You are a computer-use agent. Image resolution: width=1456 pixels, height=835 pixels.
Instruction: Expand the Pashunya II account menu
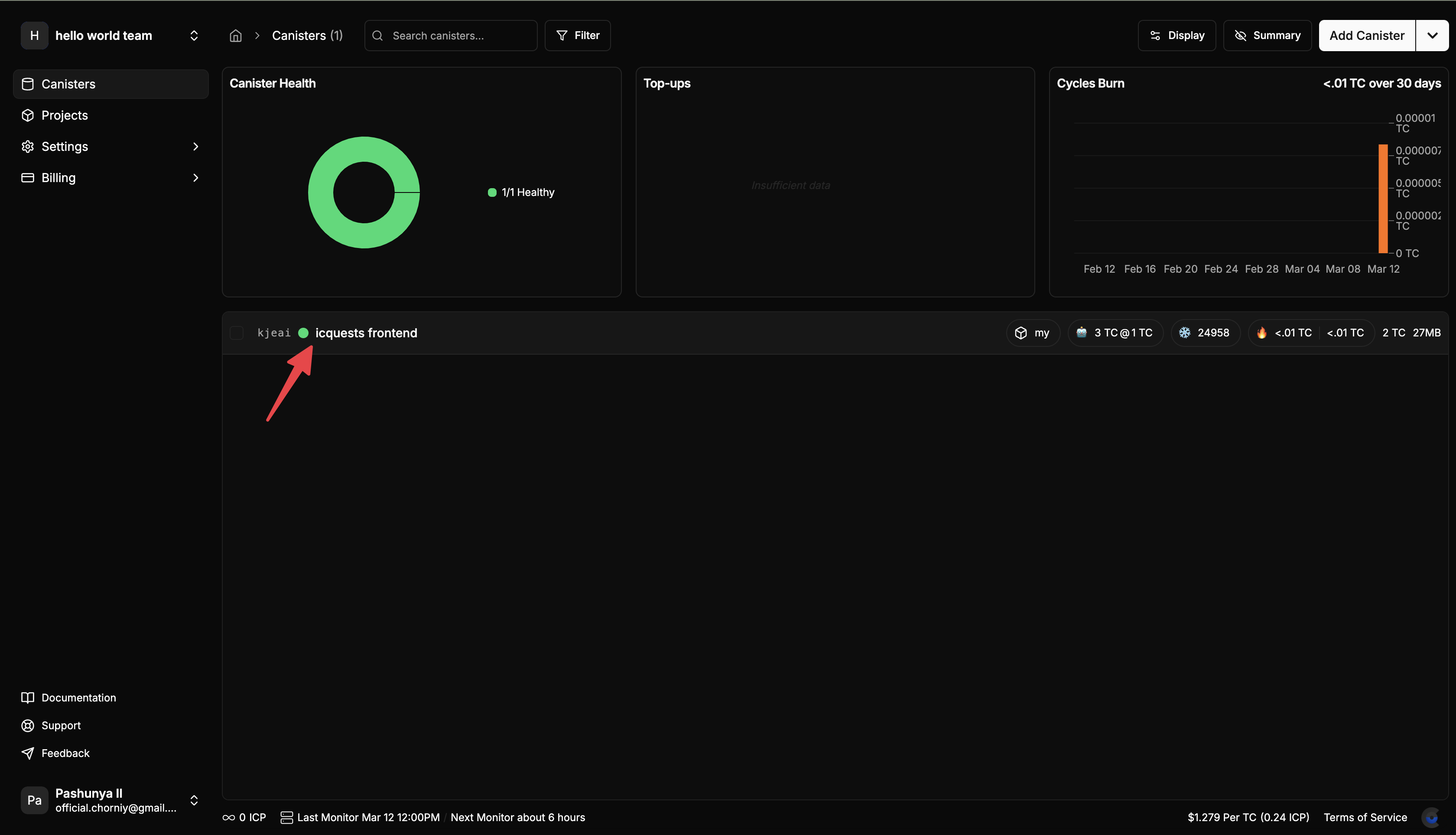click(x=194, y=800)
